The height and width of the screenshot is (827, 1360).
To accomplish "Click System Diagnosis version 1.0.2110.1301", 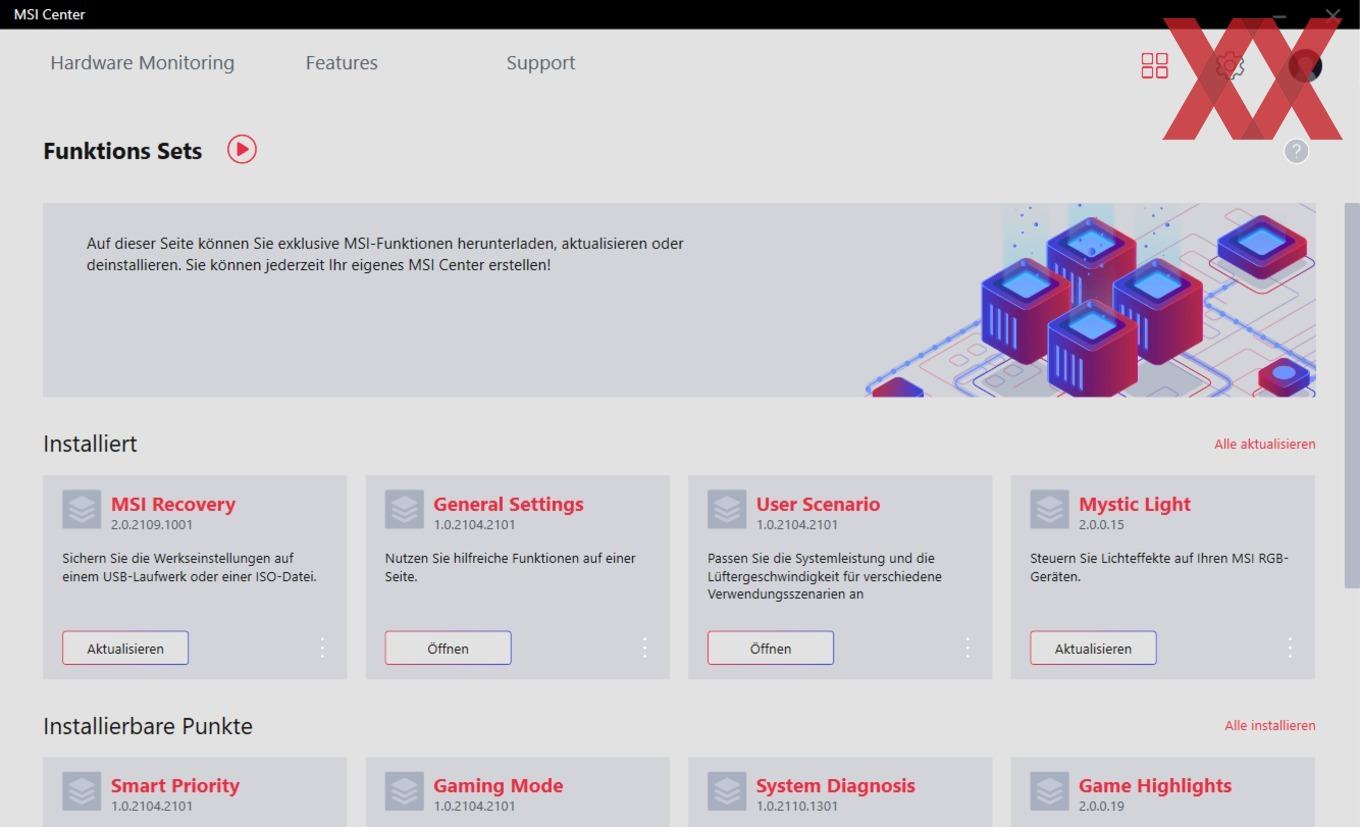I will tap(797, 807).
